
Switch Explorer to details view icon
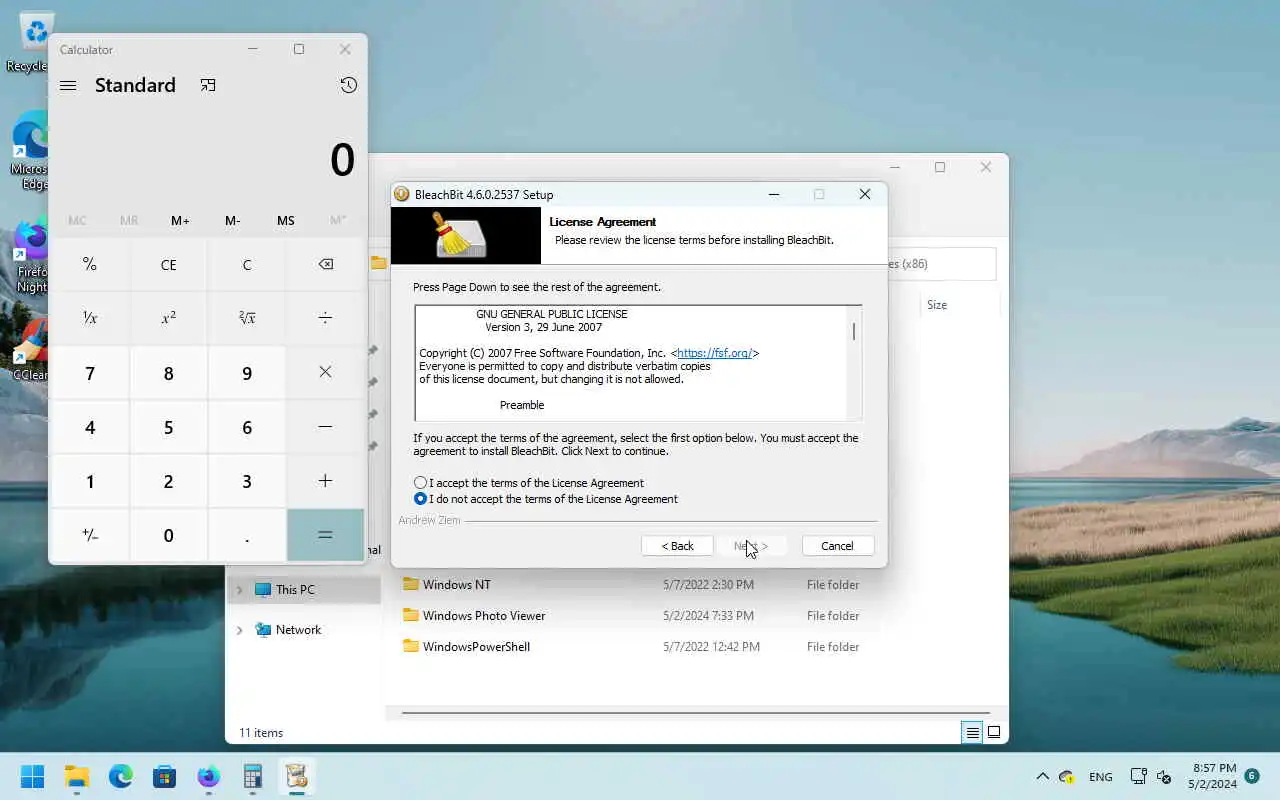tap(972, 733)
